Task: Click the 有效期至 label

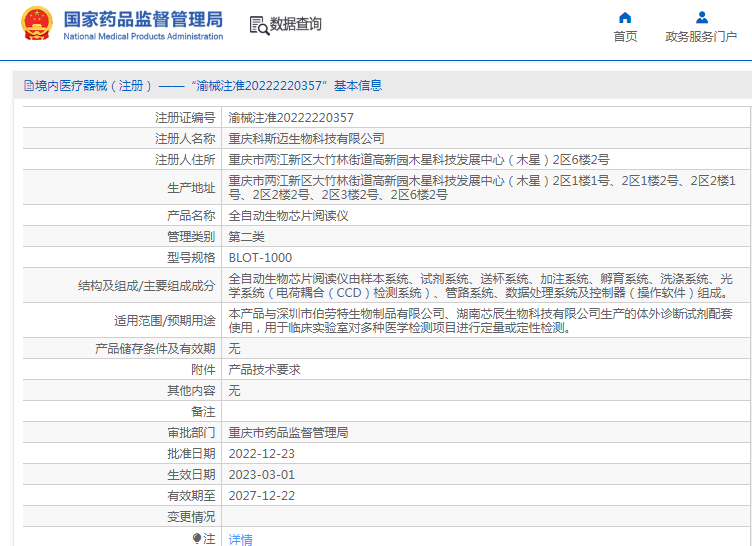Action: coord(191,496)
